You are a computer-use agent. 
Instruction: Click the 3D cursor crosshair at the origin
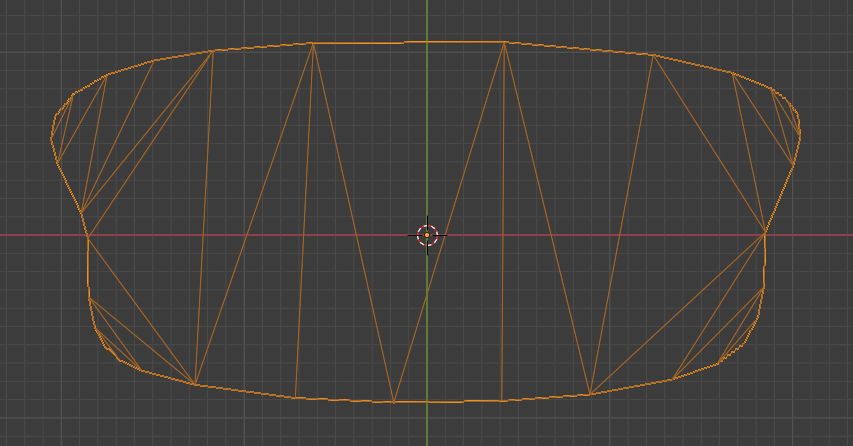pyautogui.click(x=427, y=235)
